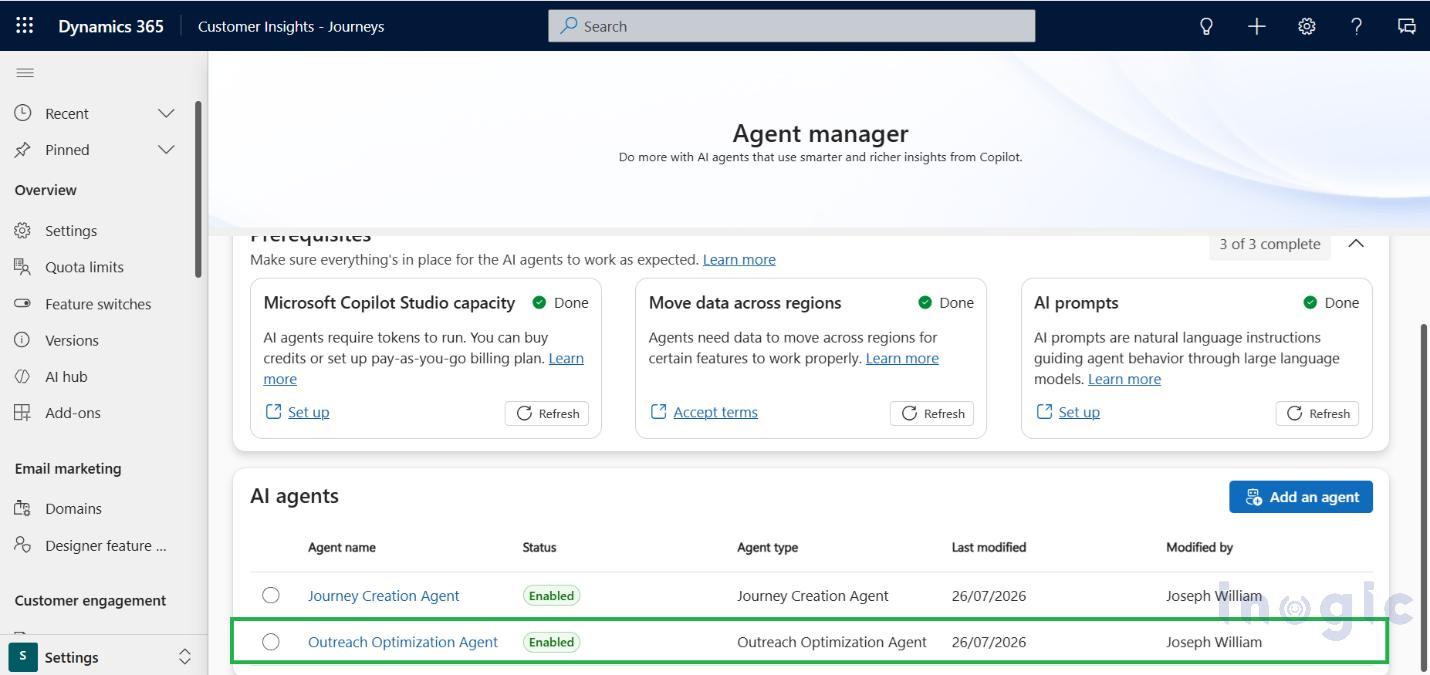Open the settings gear in the top bar
Viewport: 1430px width, 675px height.
point(1307,27)
